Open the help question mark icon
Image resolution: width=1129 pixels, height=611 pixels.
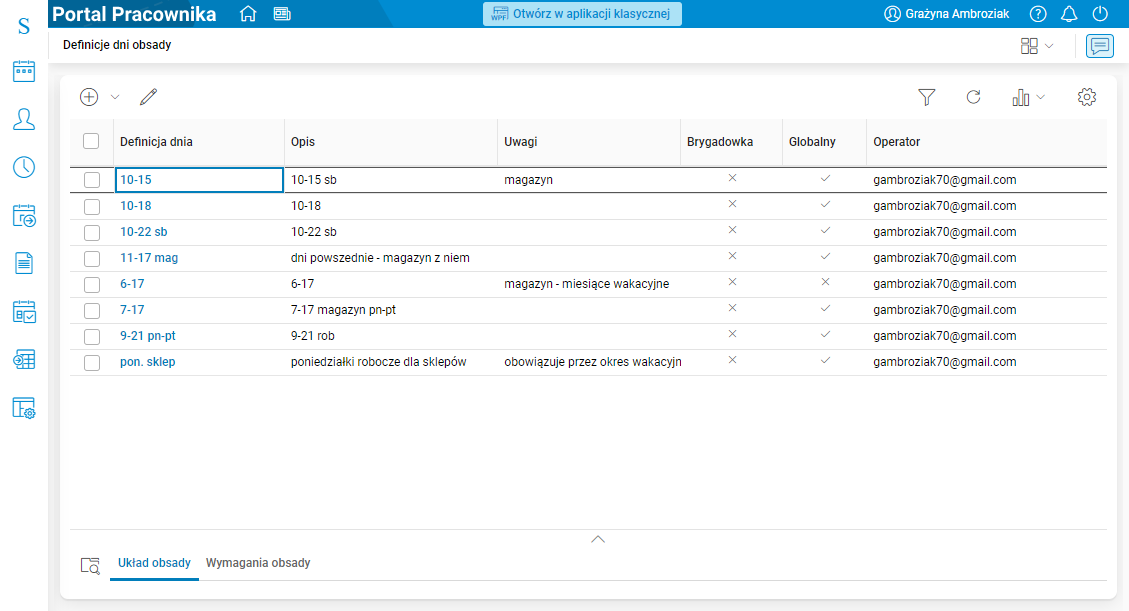coord(1038,14)
